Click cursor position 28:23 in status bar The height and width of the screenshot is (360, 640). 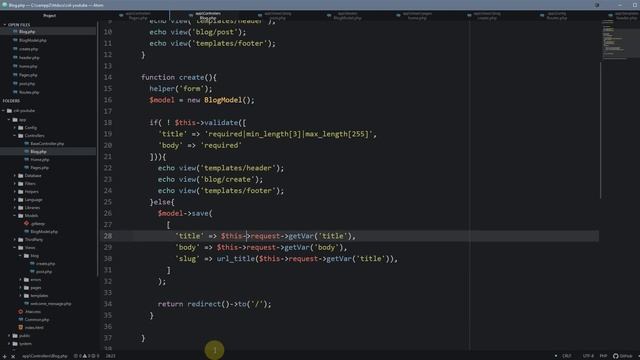(110, 356)
